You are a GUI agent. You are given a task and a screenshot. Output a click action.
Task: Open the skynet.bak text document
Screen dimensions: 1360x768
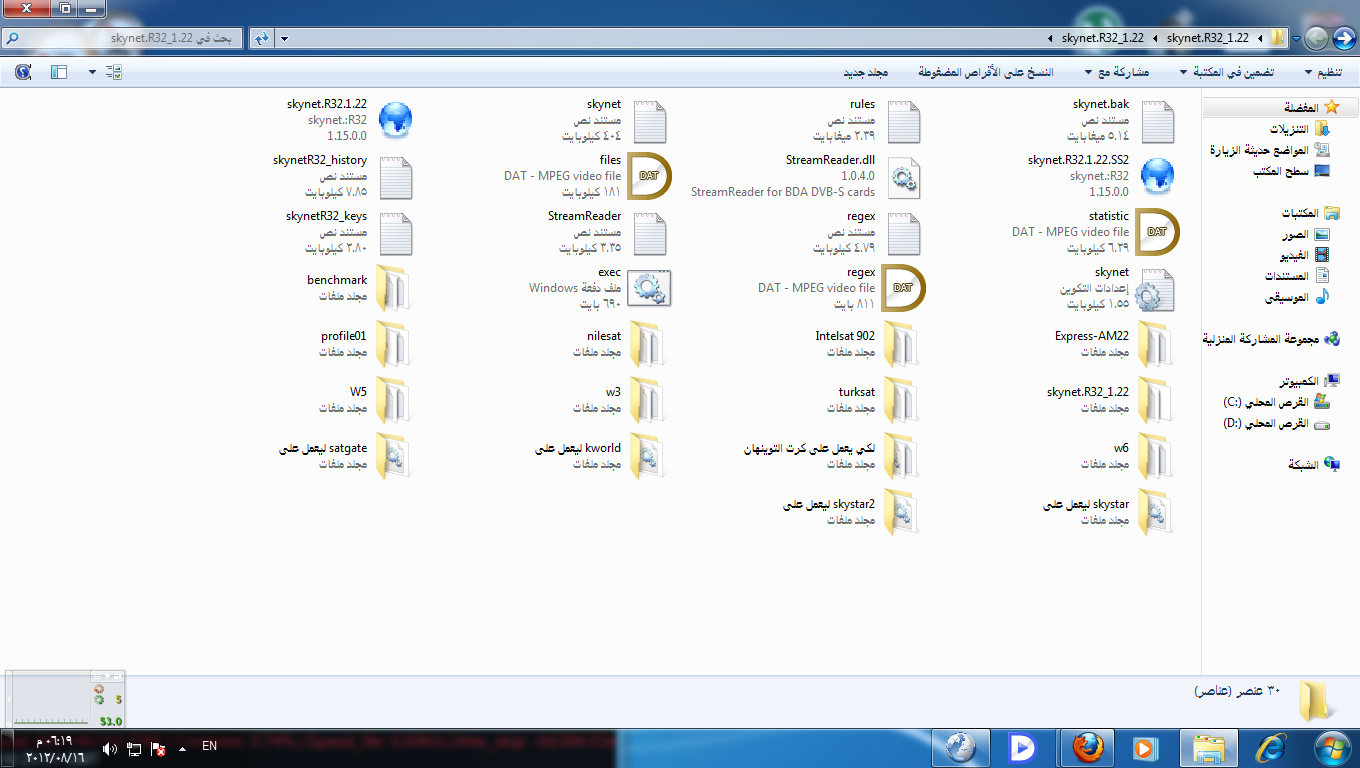1120,120
